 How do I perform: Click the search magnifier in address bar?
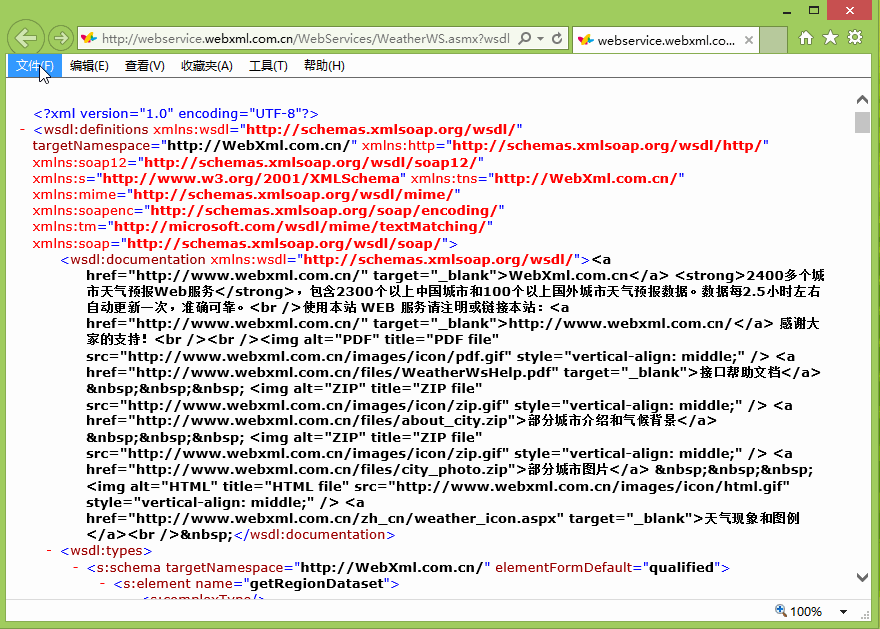[x=524, y=38]
